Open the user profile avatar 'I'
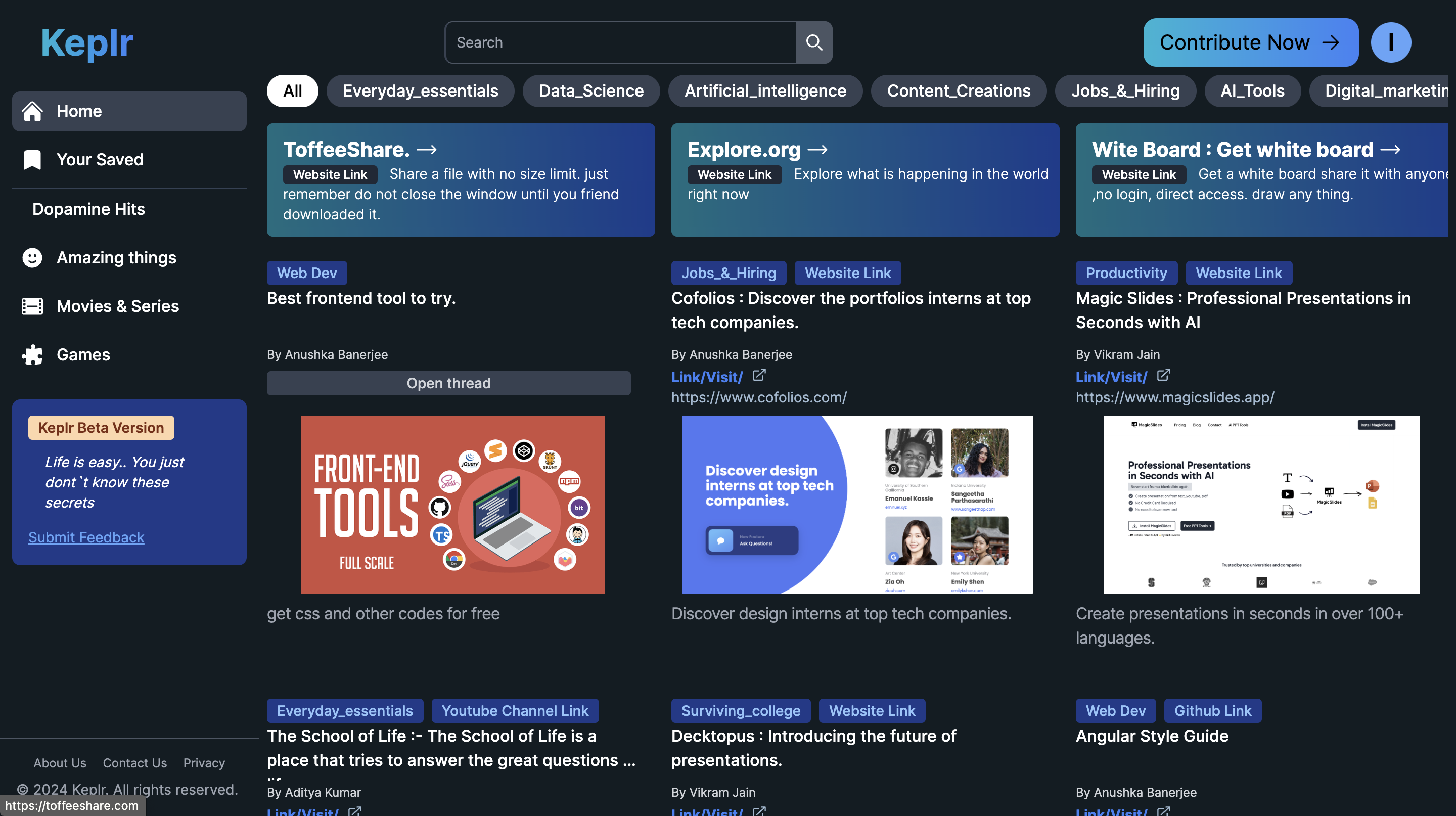 click(1390, 42)
